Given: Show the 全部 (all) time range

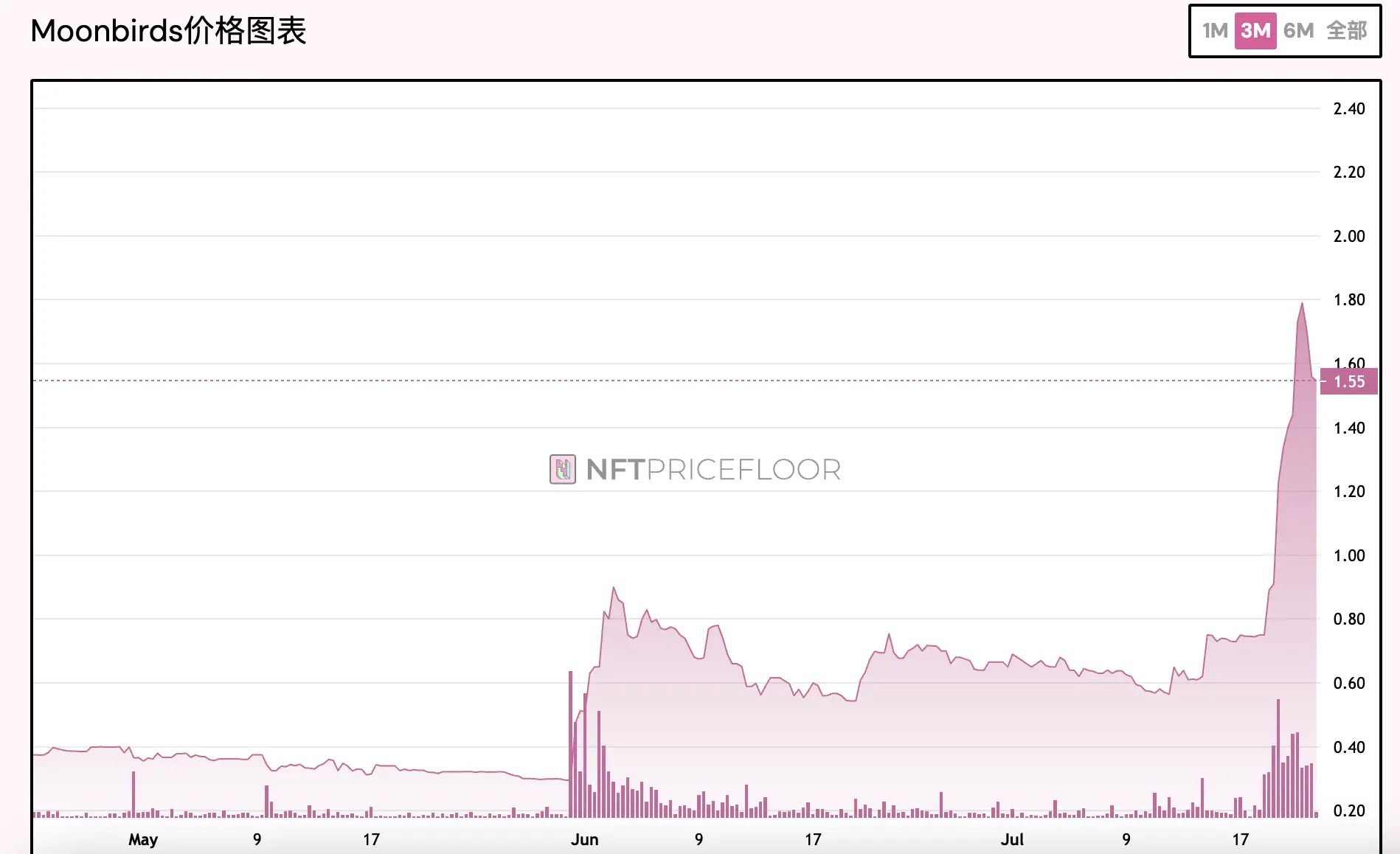Looking at the screenshot, I should (x=1346, y=31).
